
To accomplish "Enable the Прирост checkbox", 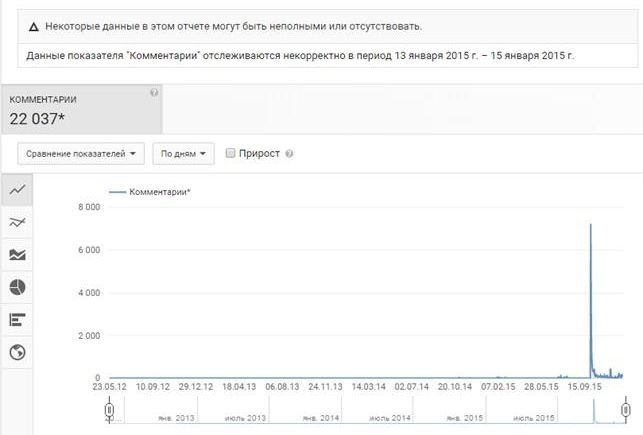I will (230, 153).
